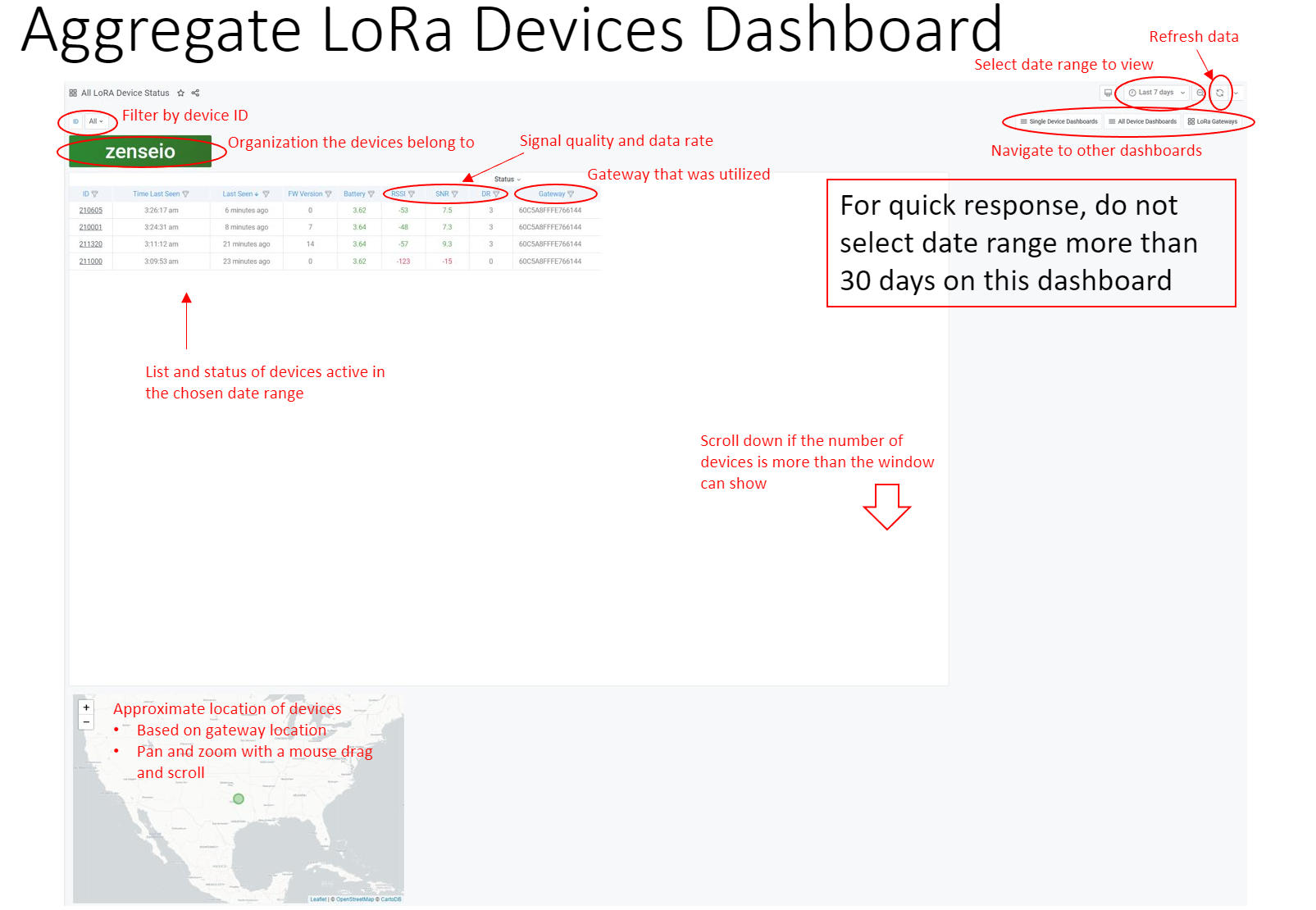1316x910 pixels.
Task: Open the Last 7 days time range dropdown
Action: point(1156,93)
